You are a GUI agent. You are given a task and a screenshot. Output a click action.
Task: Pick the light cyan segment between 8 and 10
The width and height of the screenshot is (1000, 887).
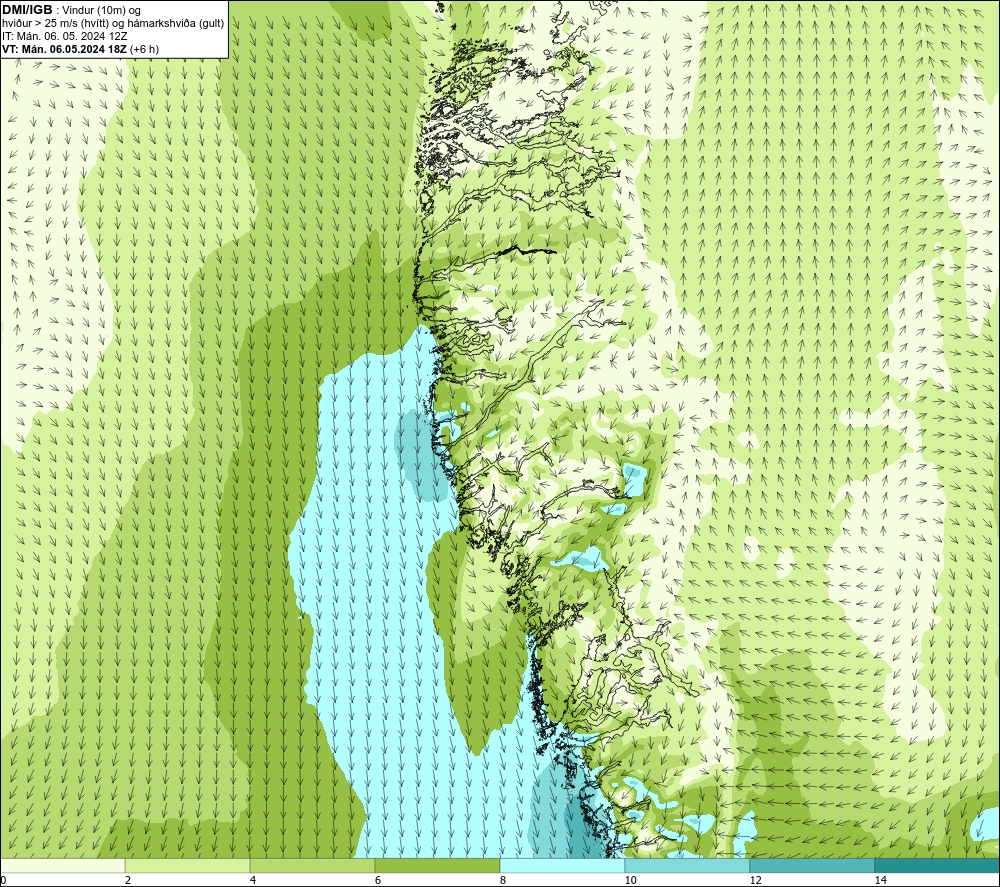562,865
